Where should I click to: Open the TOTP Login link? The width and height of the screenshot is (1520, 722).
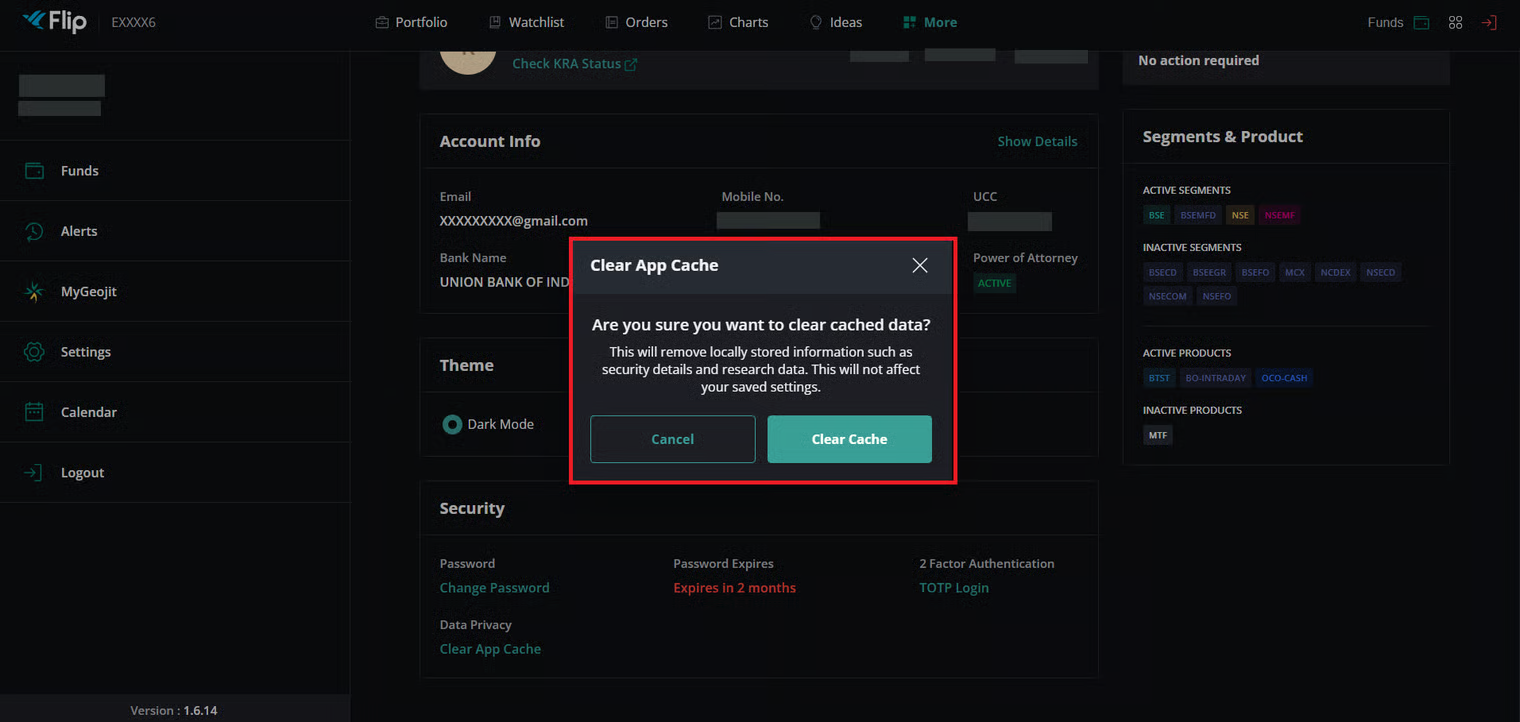tap(953, 588)
